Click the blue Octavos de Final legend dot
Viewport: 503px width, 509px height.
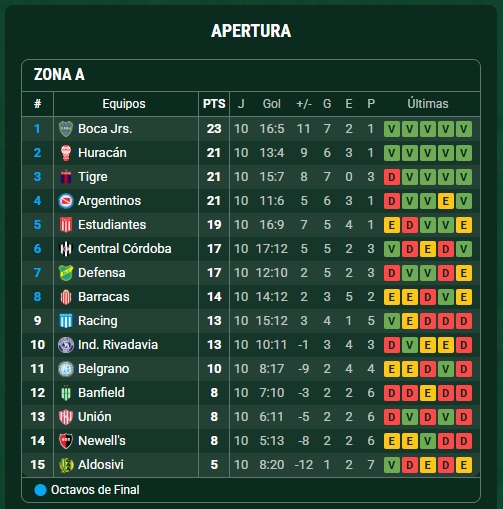(40, 490)
